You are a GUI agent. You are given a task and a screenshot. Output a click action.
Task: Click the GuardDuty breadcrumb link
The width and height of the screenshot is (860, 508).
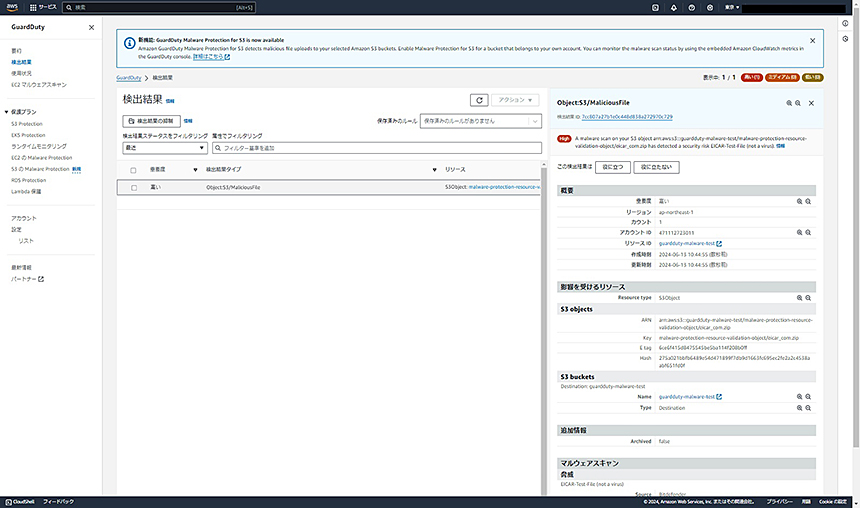(x=129, y=78)
